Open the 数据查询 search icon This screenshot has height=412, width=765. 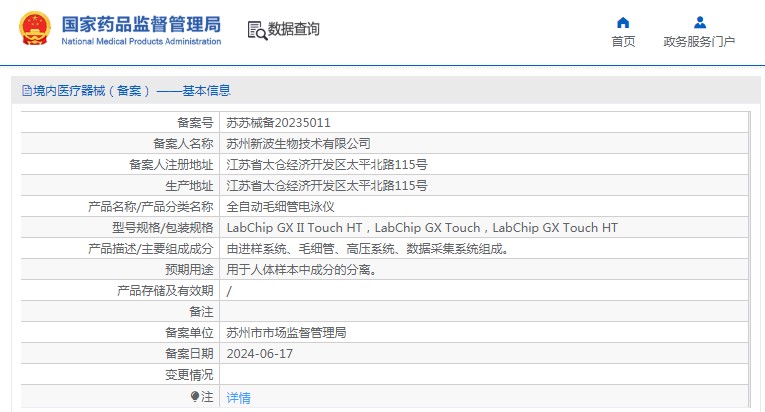point(257,30)
